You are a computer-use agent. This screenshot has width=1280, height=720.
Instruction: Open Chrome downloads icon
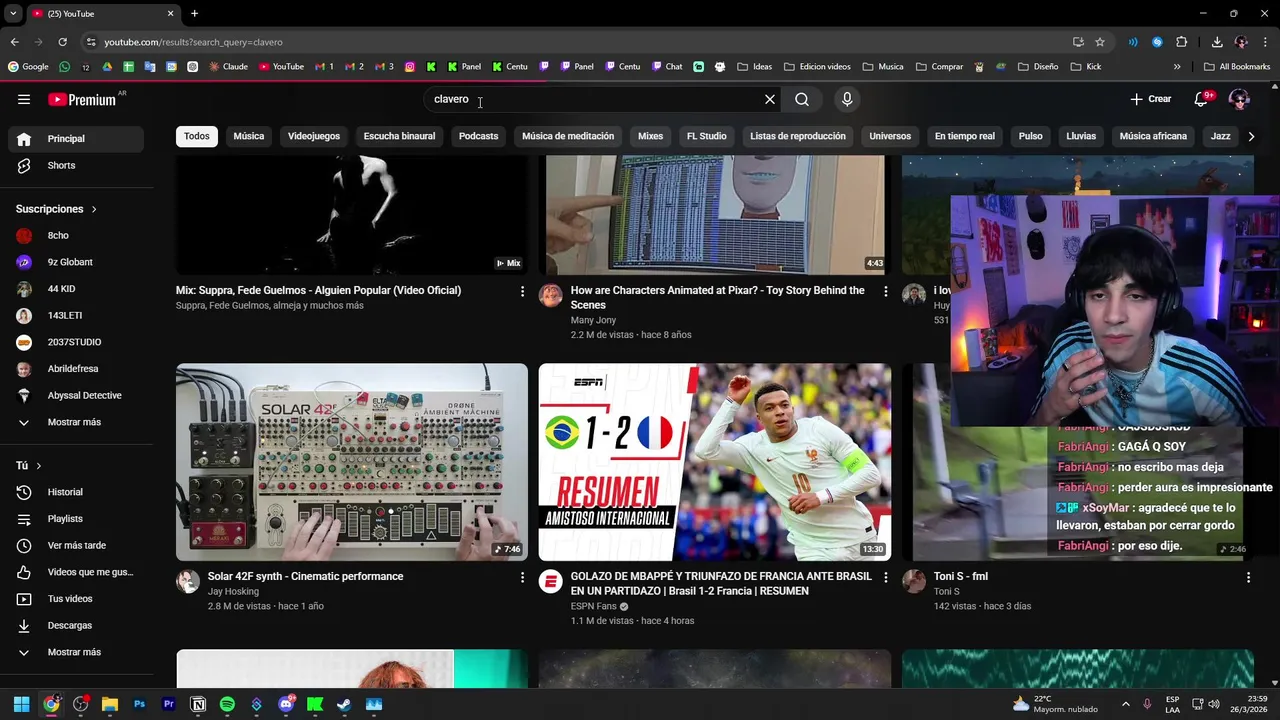pos(1217,42)
